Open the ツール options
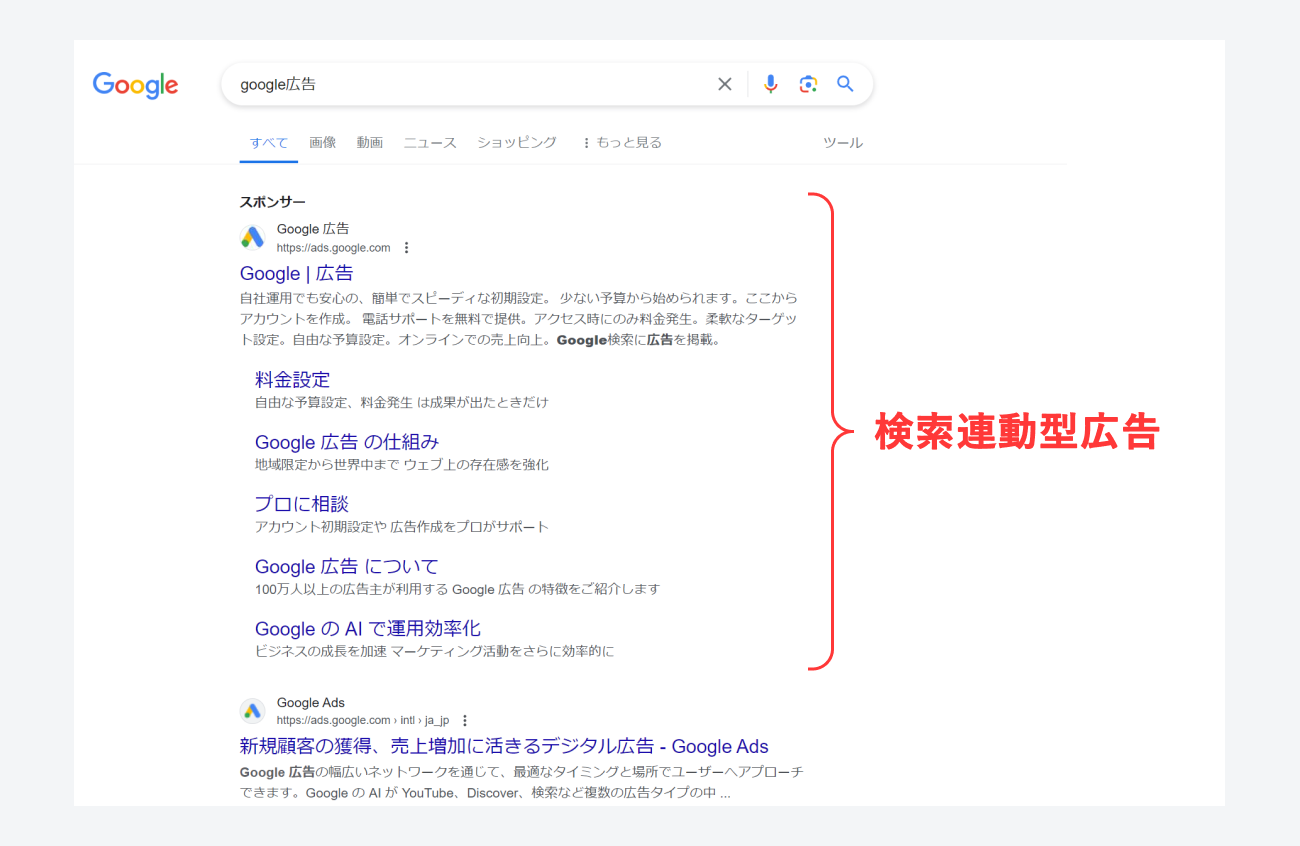Screen dimensions: 1300x846 [x=842, y=142]
